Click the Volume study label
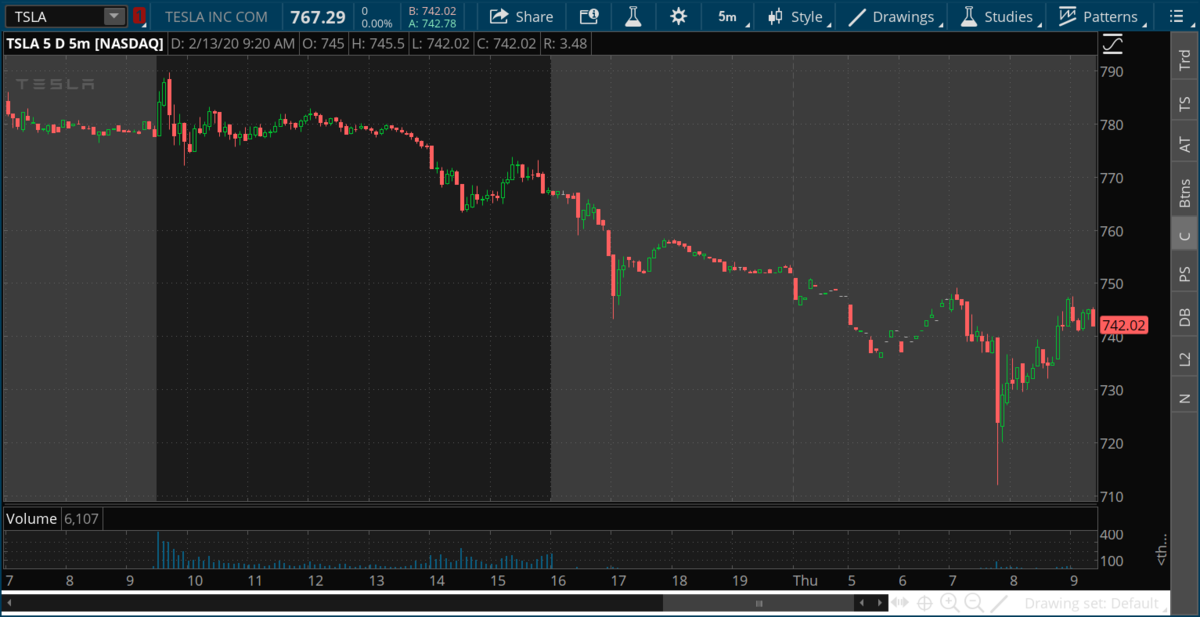Screen dimensions: 1200x617 coord(33,519)
